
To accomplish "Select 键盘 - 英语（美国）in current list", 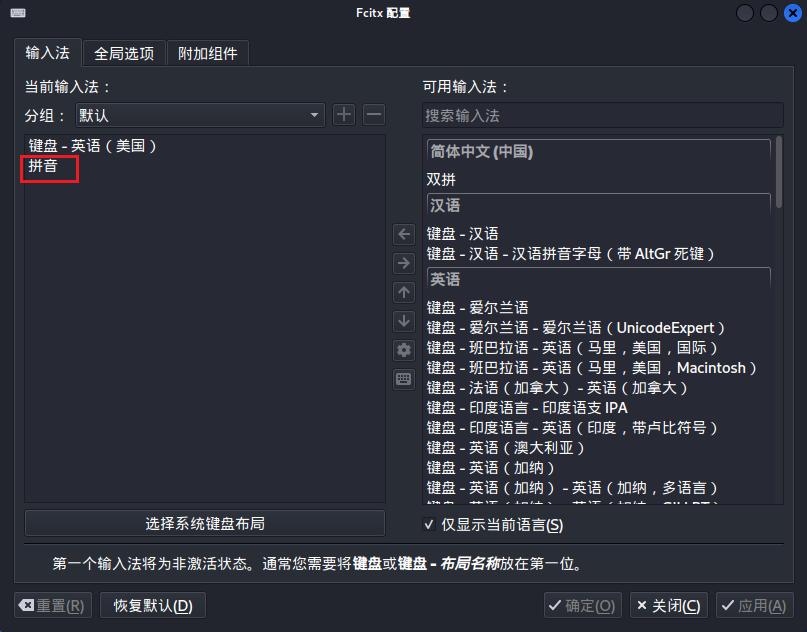I will click(205, 146).
